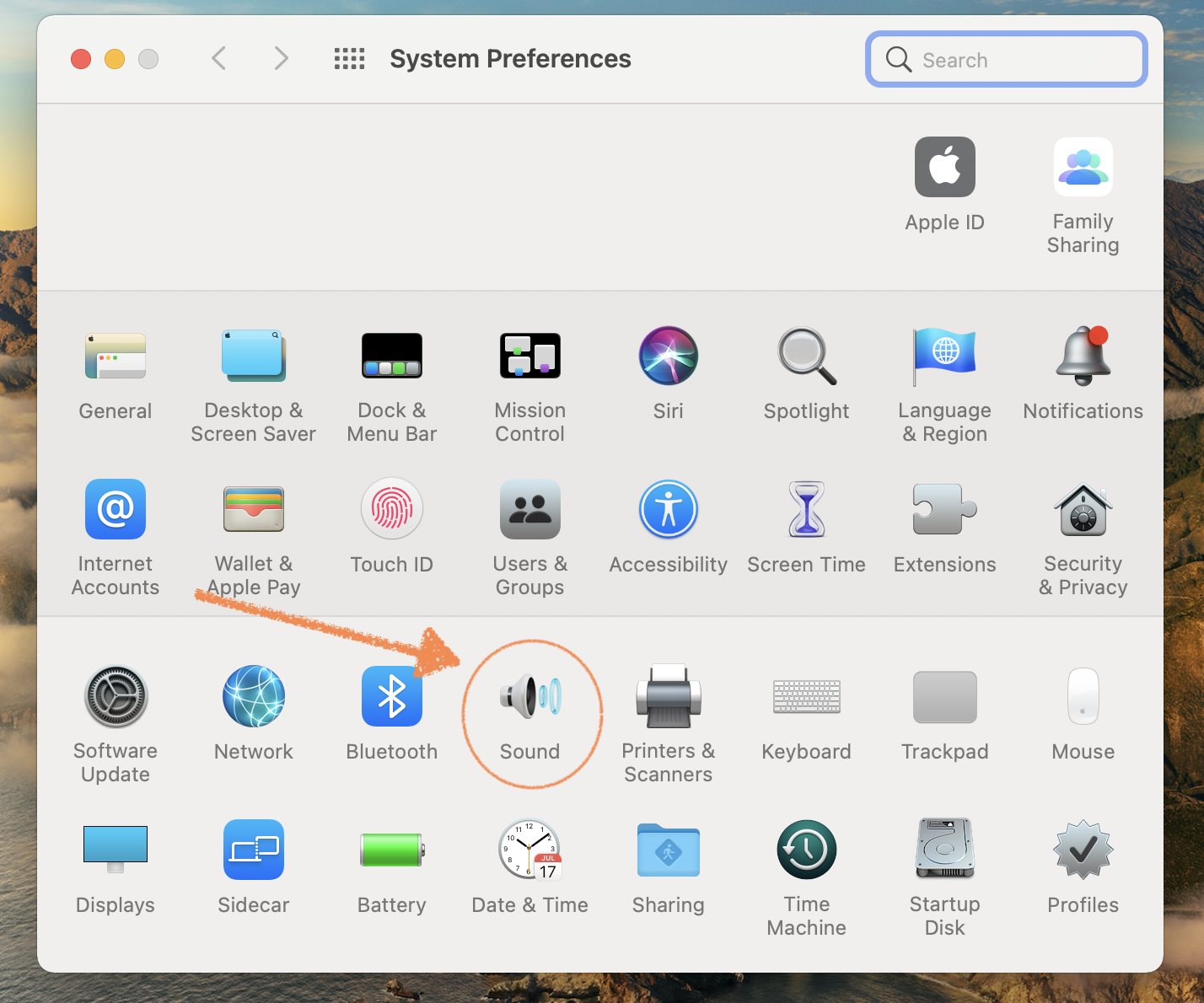Open Time Machine preferences

click(807, 851)
